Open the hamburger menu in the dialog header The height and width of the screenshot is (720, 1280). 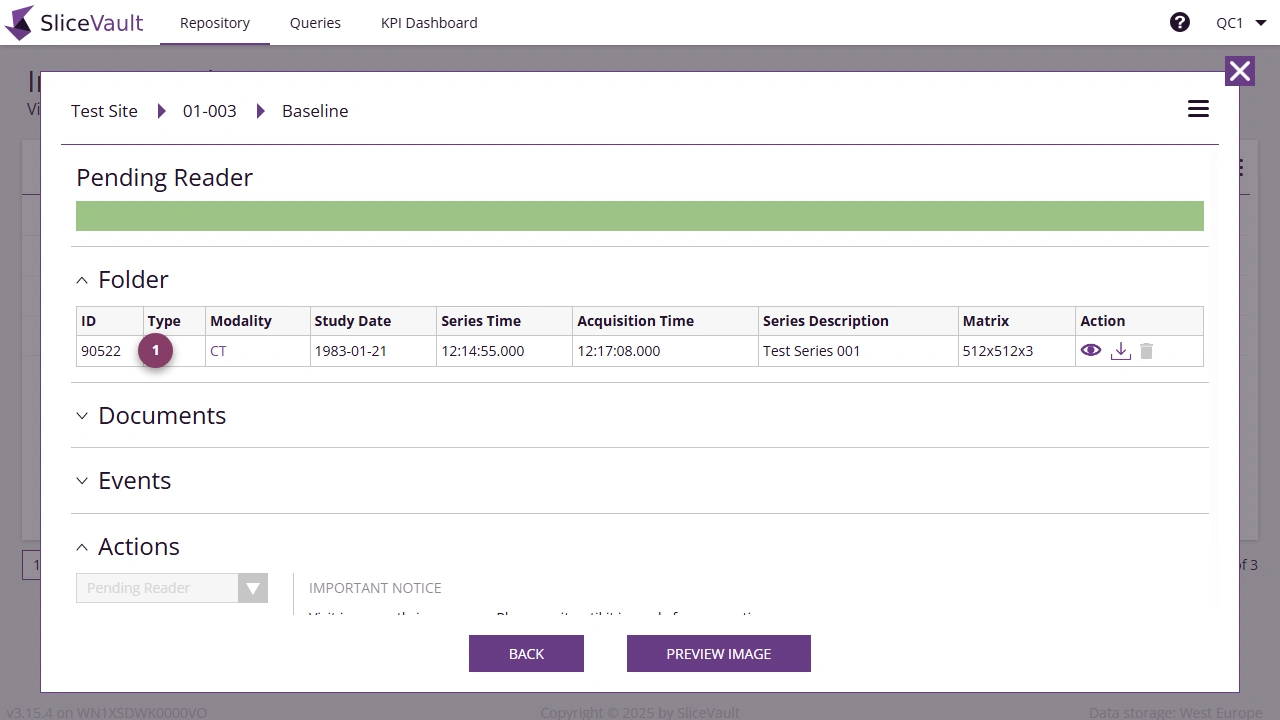[1198, 109]
